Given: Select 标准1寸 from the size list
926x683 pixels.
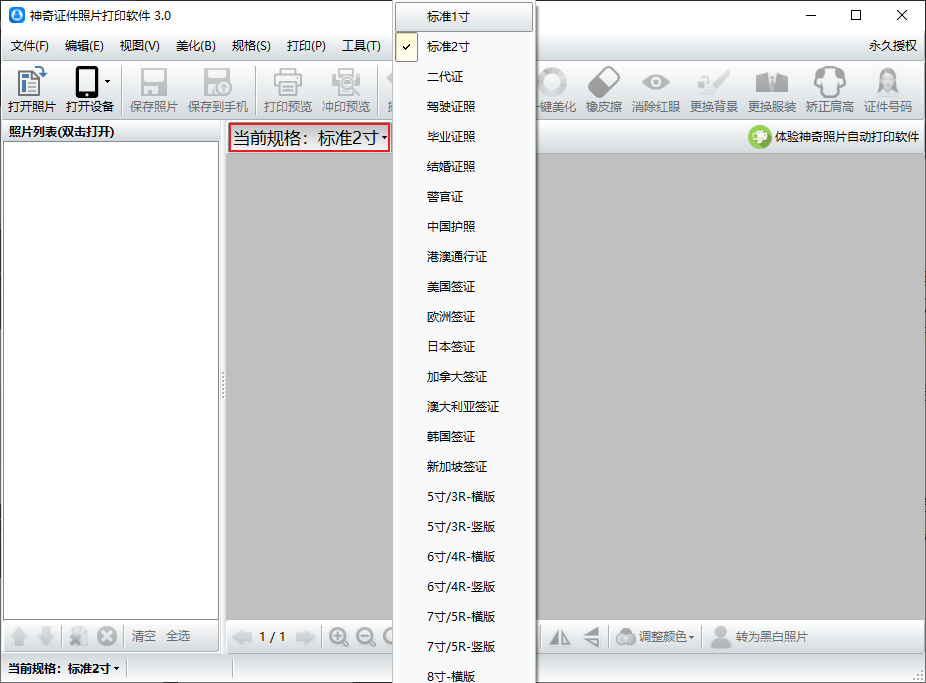Looking at the screenshot, I should pyautogui.click(x=464, y=17).
